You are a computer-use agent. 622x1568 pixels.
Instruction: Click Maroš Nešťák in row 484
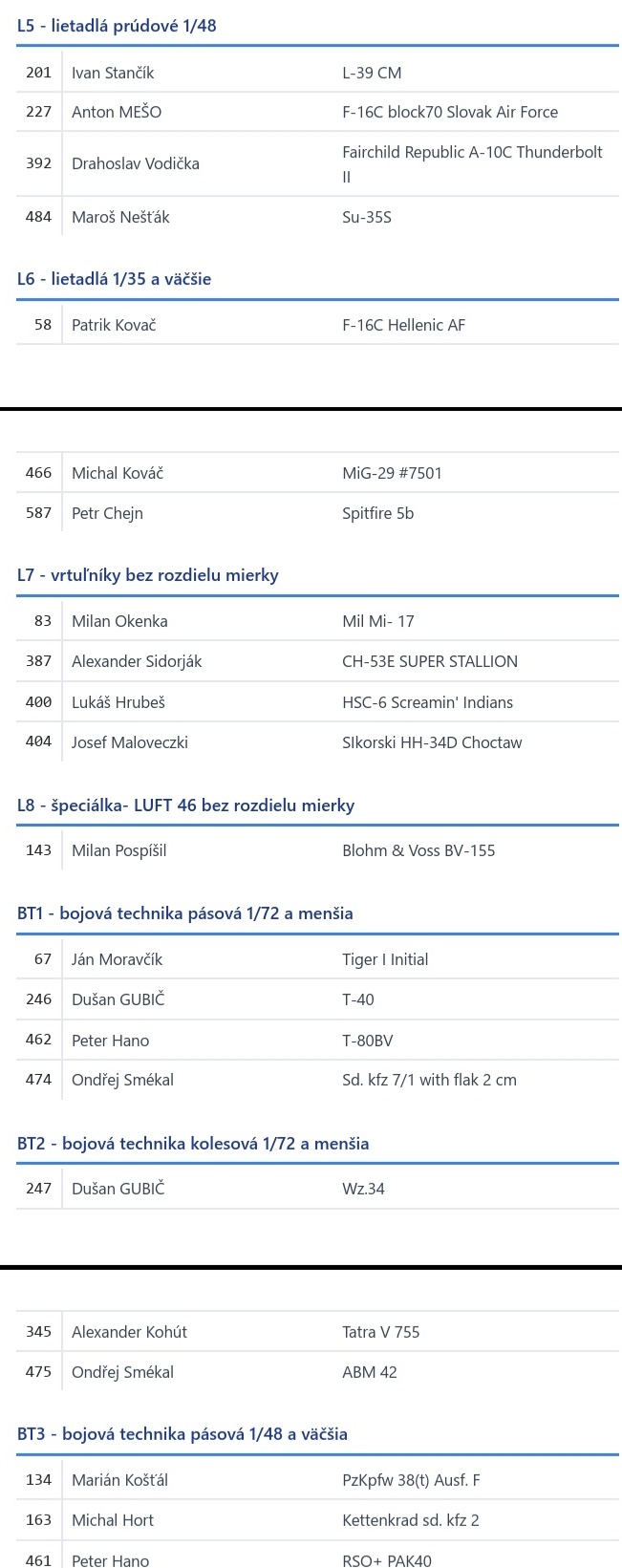click(120, 217)
